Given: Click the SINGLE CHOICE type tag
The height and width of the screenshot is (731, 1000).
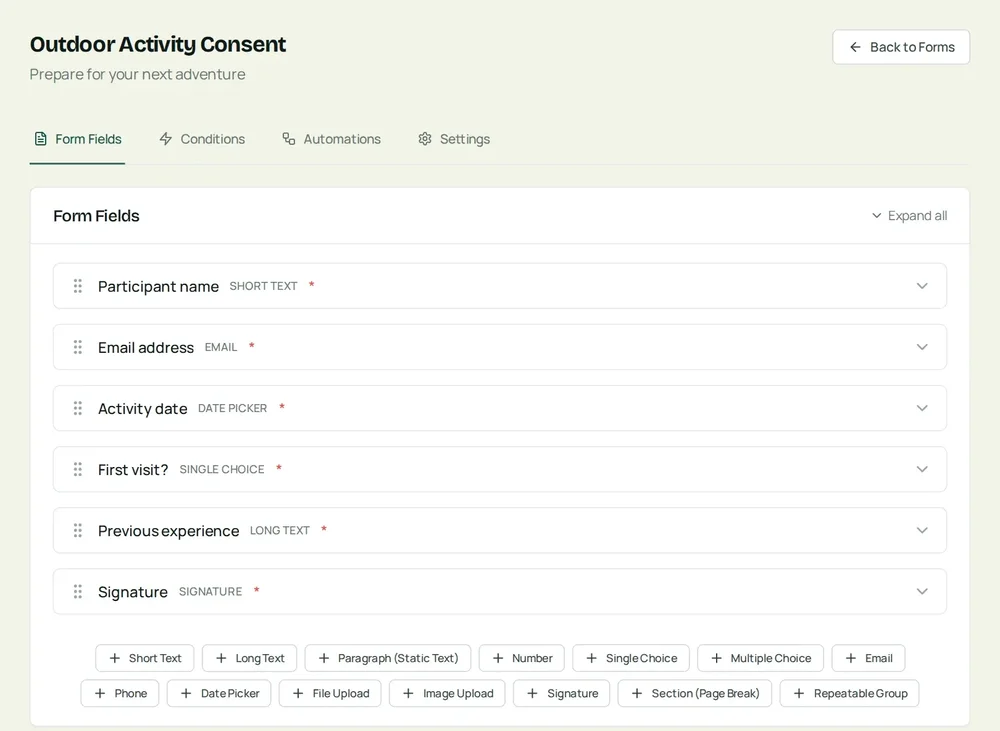Looking at the screenshot, I should (x=221, y=469).
